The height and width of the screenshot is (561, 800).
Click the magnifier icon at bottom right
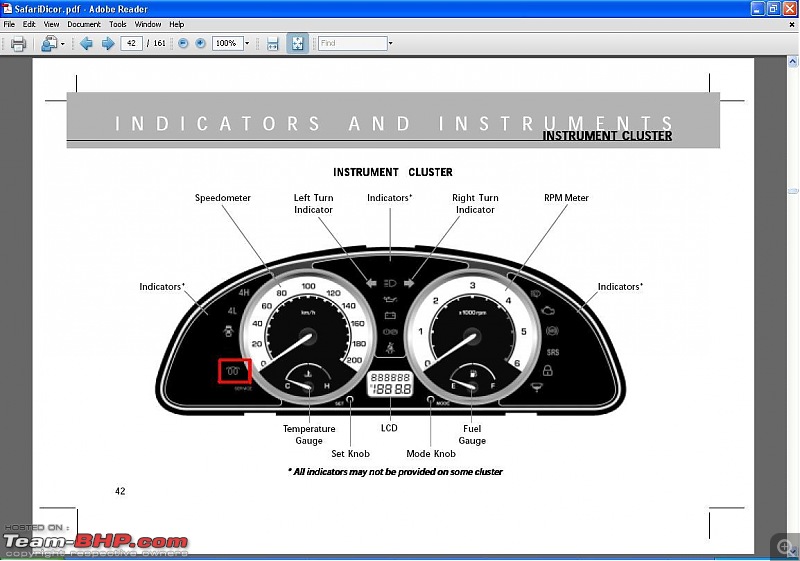click(785, 546)
